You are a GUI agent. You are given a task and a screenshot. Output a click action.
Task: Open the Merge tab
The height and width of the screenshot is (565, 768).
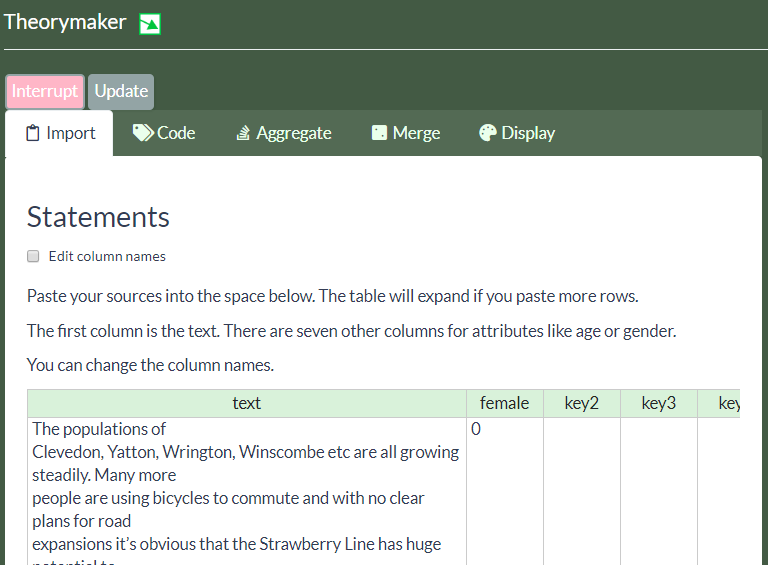click(406, 133)
